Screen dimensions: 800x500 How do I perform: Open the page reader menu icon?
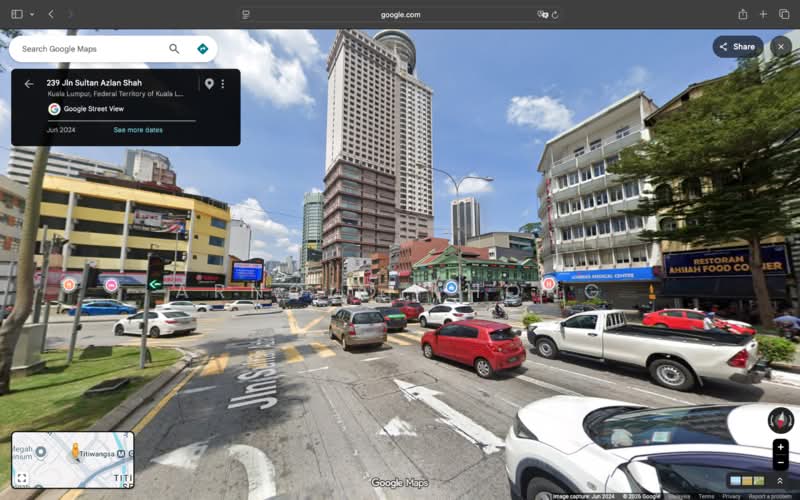[246, 15]
